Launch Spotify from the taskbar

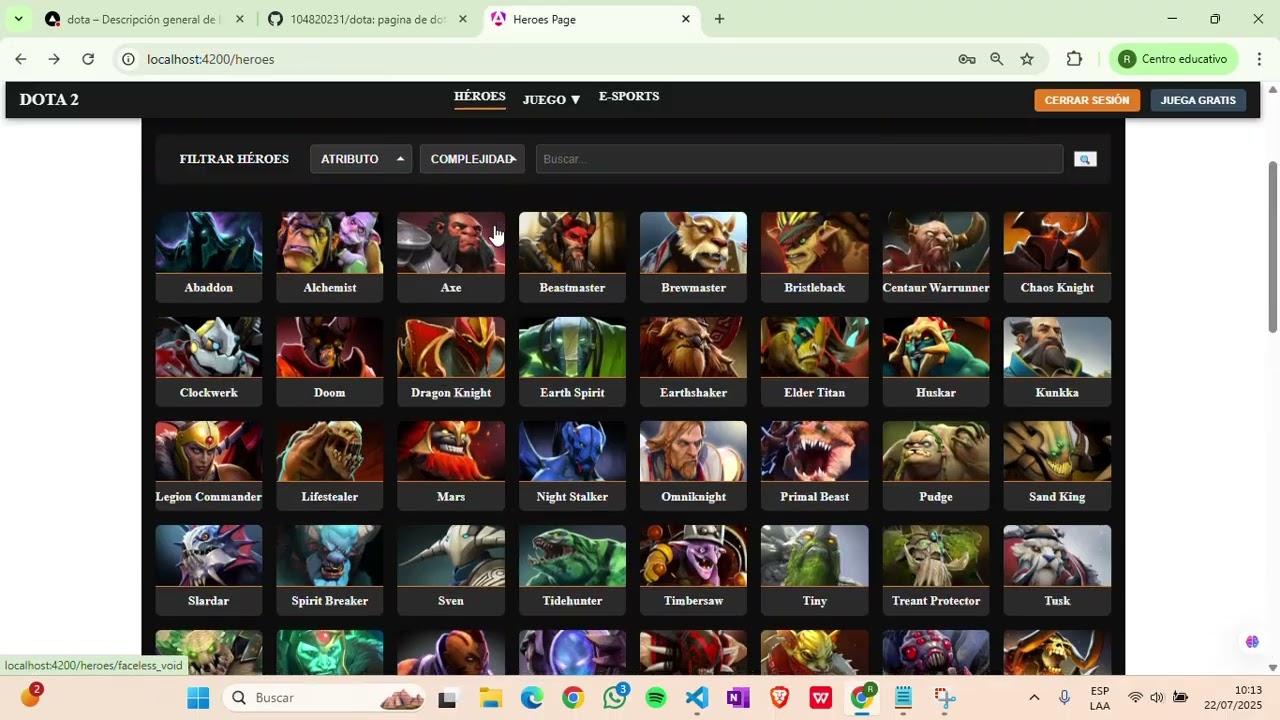[656, 698]
